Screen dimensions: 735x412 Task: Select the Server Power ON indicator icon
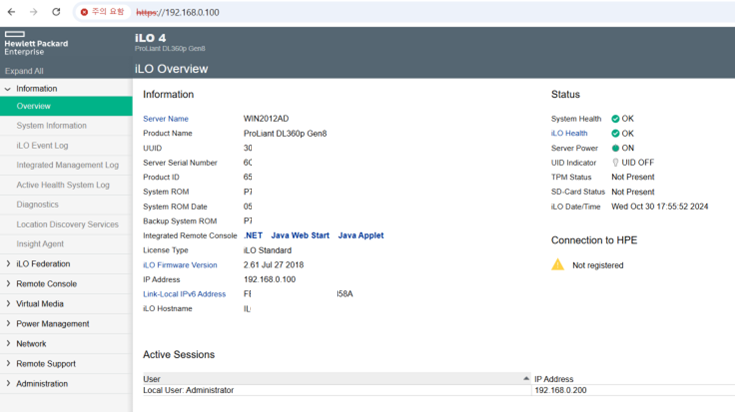coord(615,148)
